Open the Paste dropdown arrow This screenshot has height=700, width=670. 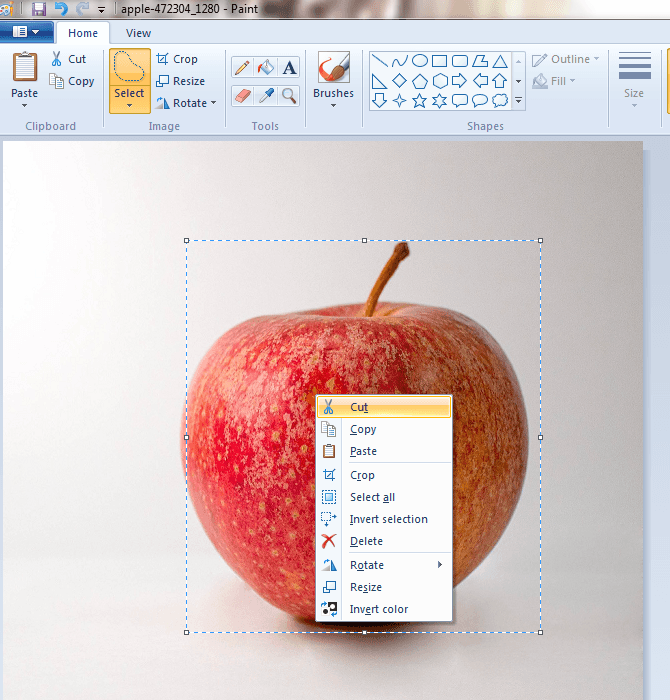pyautogui.click(x=25, y=105)
